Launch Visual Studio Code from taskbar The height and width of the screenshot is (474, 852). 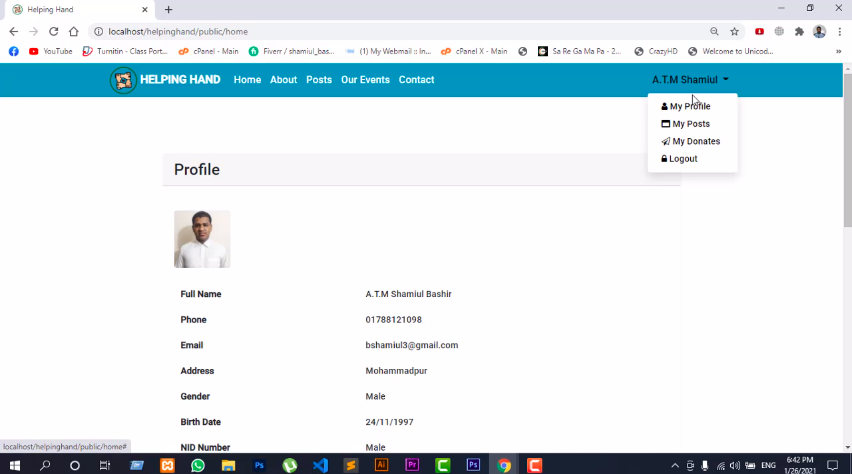tap(321, 465)
